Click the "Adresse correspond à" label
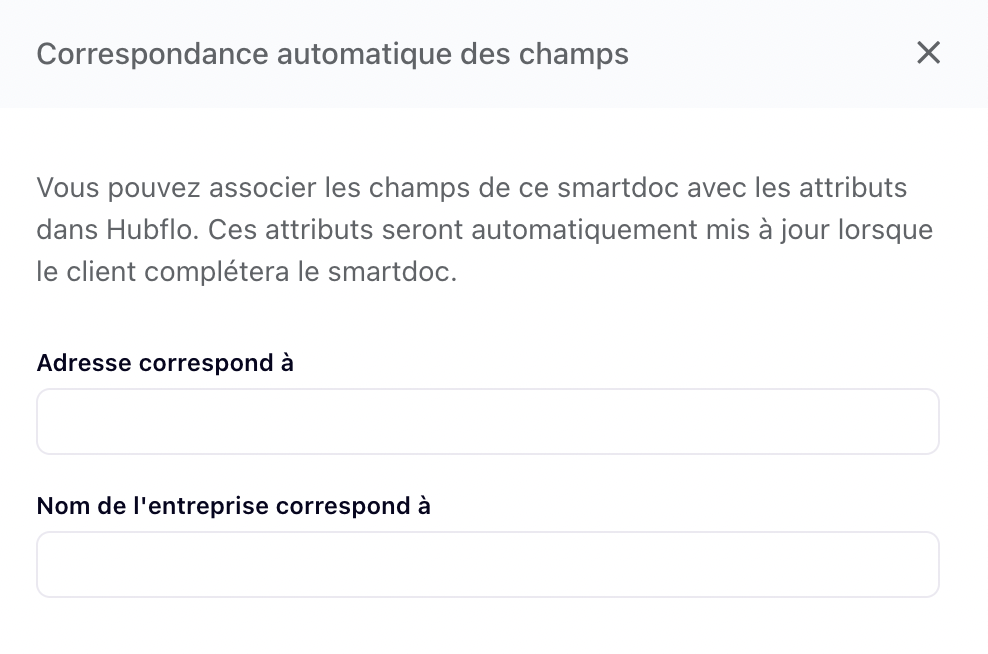This screenshot has width=988, height=654. [165, 363]
